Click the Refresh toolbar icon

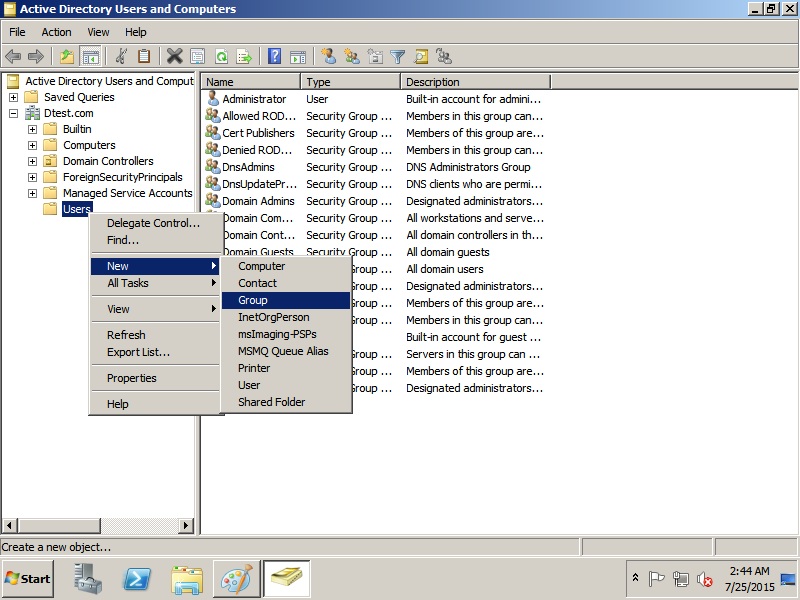(221, 57)
